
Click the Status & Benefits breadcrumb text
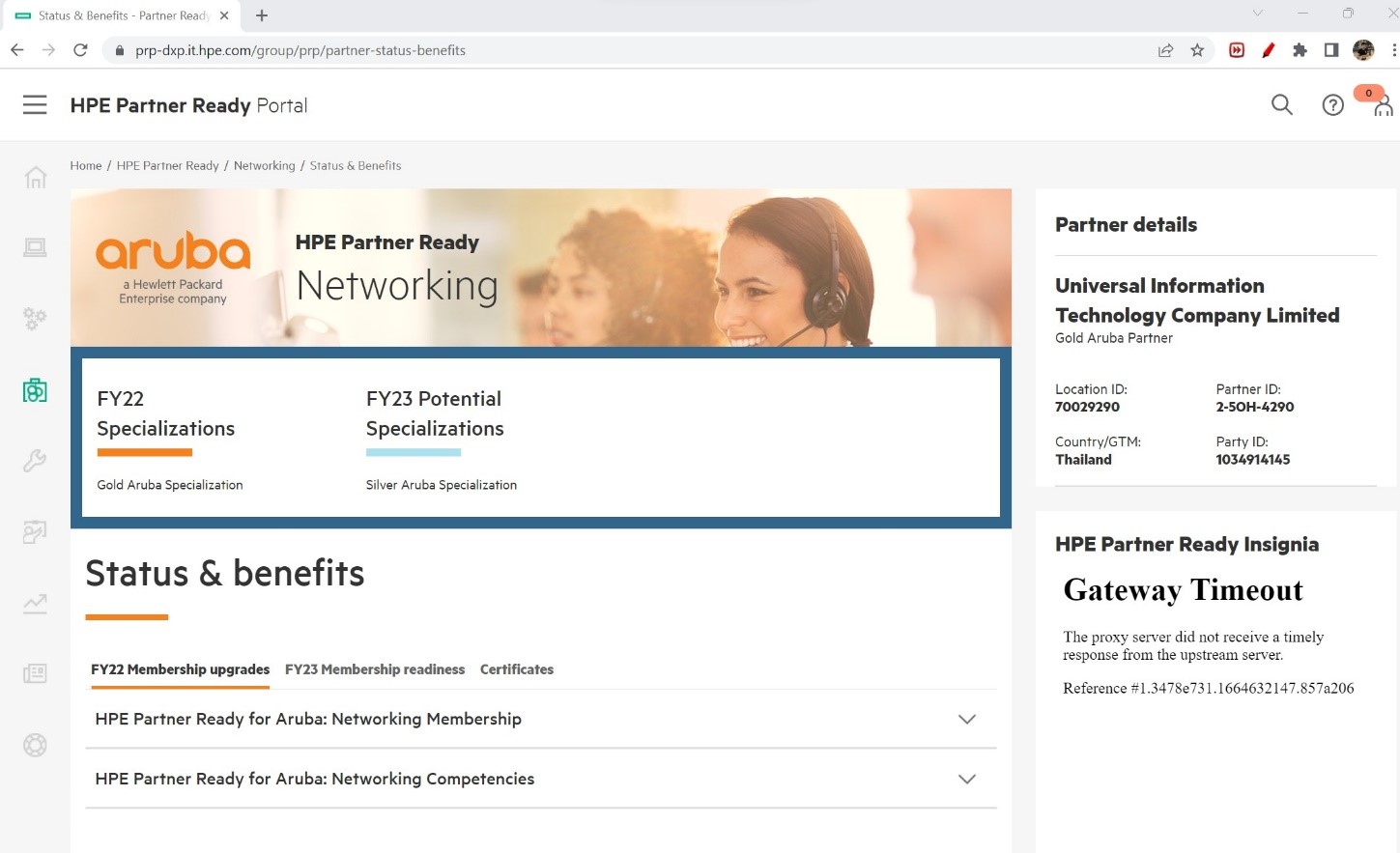coord(356,166)
